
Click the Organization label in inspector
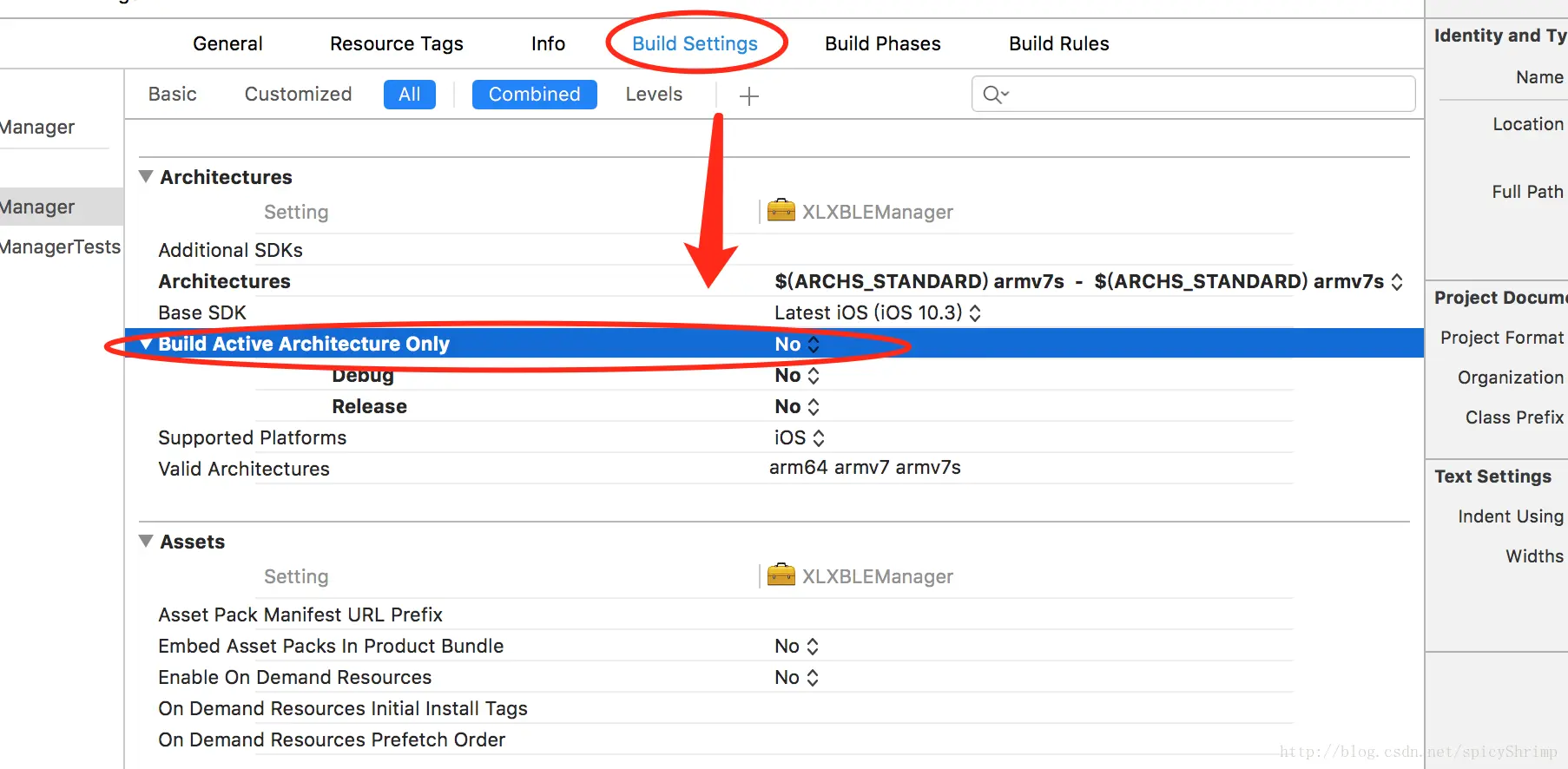point(1511,378)
